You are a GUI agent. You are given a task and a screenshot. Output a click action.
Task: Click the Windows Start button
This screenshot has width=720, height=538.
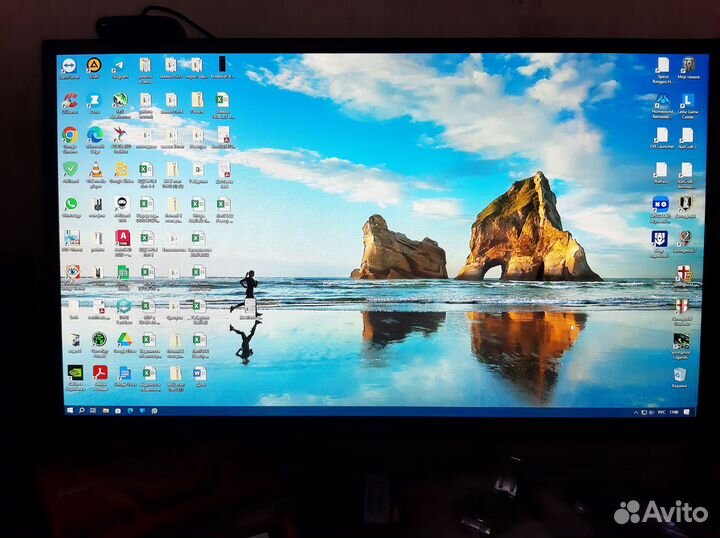70,410
